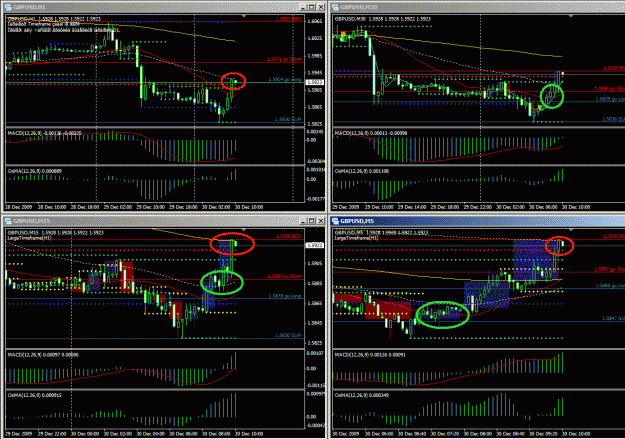Select the 'go Long' label in M15 chart
The image size is (625, 439).
285,296
